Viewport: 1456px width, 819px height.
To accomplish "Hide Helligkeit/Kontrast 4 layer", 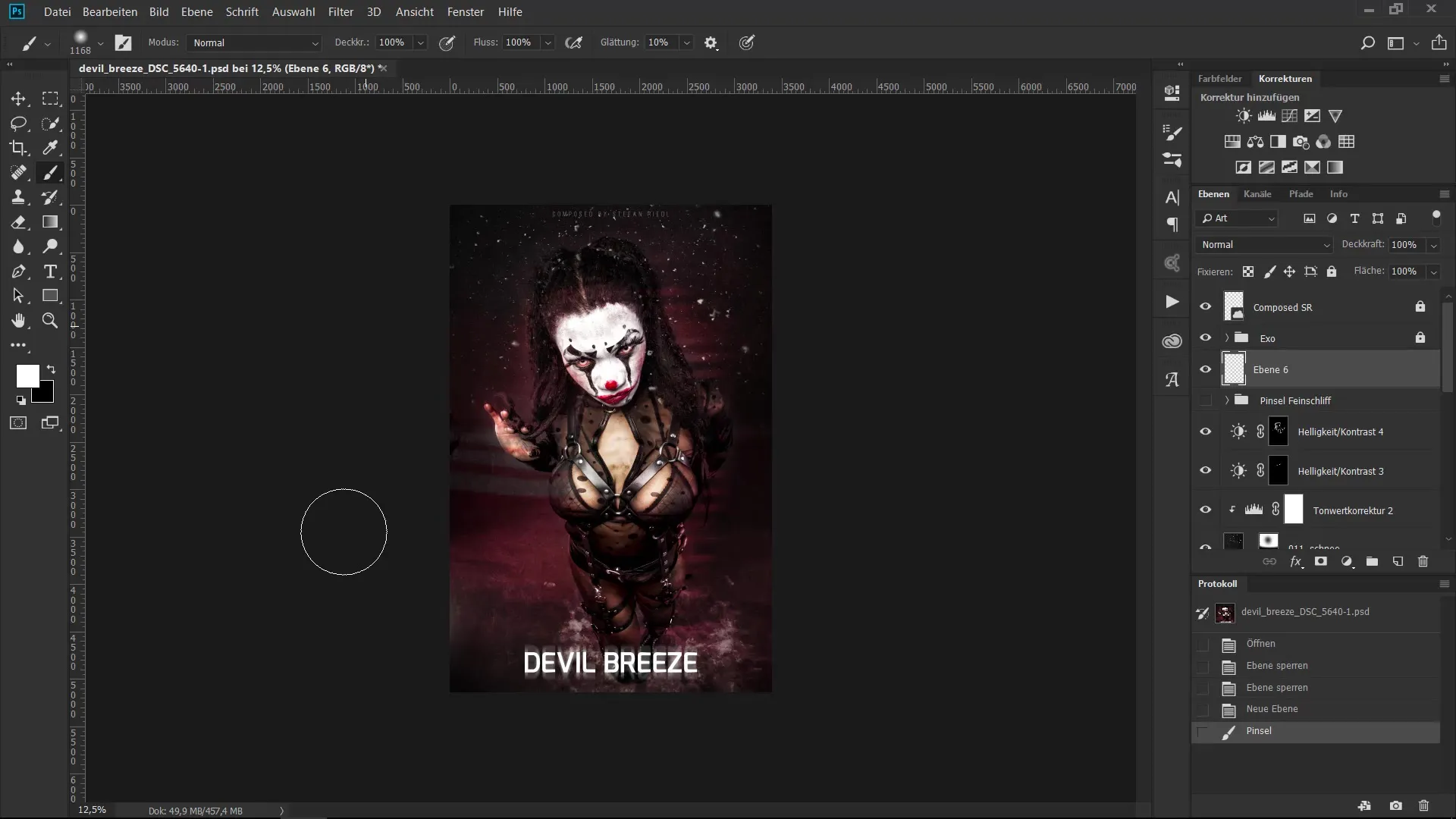I will click(1205, 431).
